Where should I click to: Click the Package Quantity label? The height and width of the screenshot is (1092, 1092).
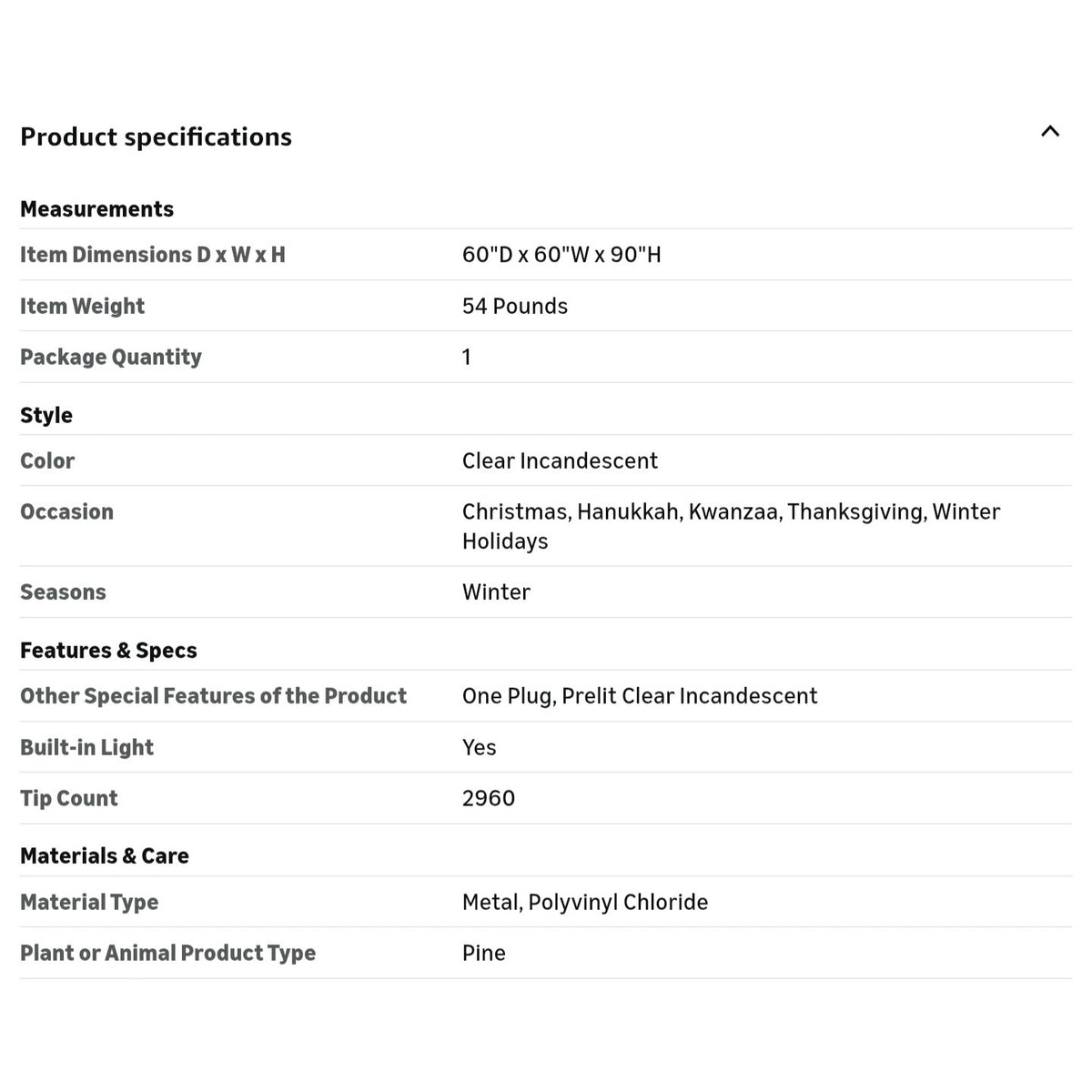(111, 357)
